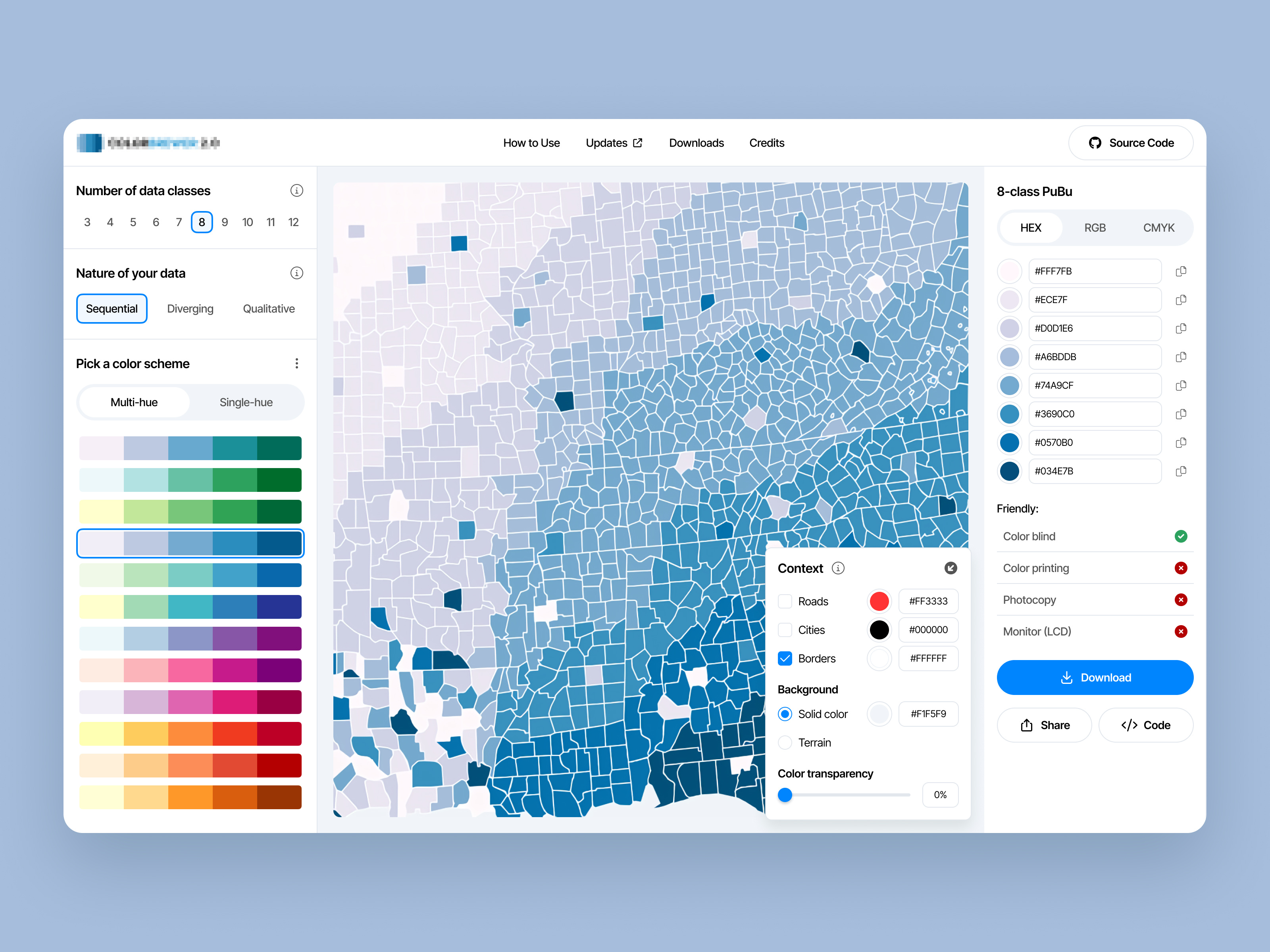Click the green check next to Color blind
This screenshot has width=1270, height=952.
point(1181,536)
